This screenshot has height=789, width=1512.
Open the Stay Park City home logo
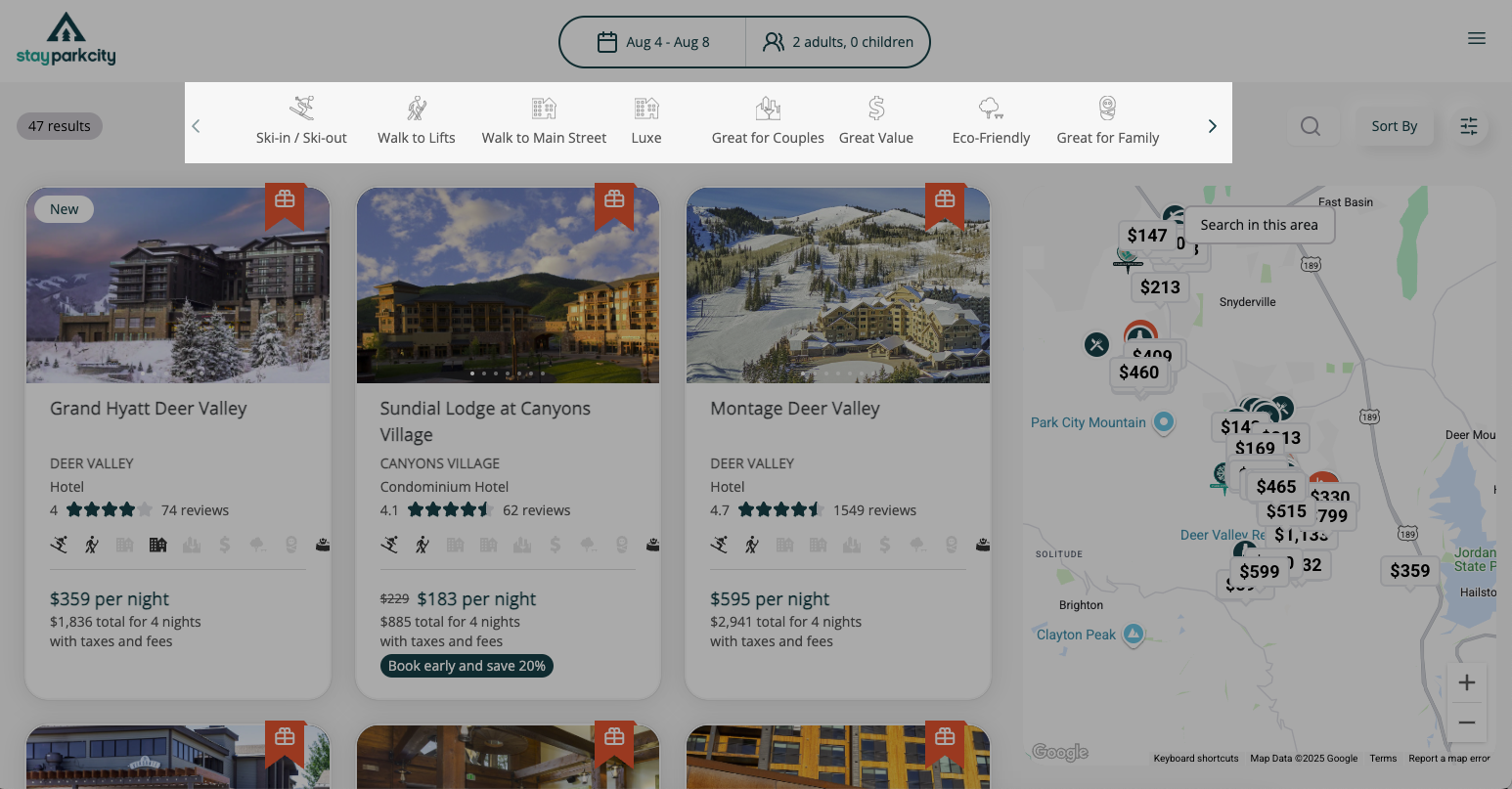tap(66, 39)
